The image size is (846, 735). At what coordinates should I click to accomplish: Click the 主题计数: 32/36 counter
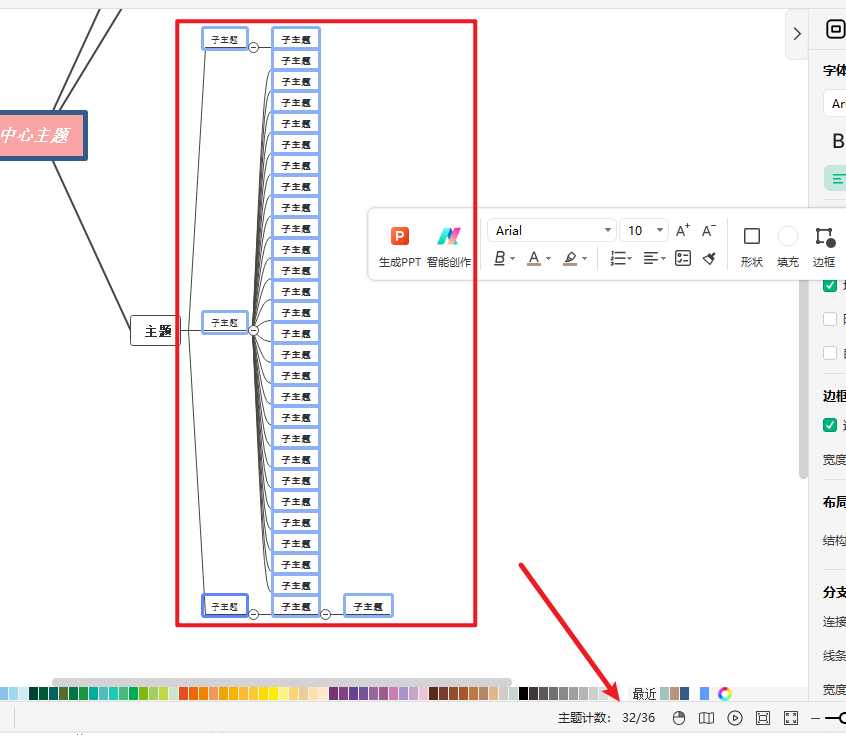point(606,718)
